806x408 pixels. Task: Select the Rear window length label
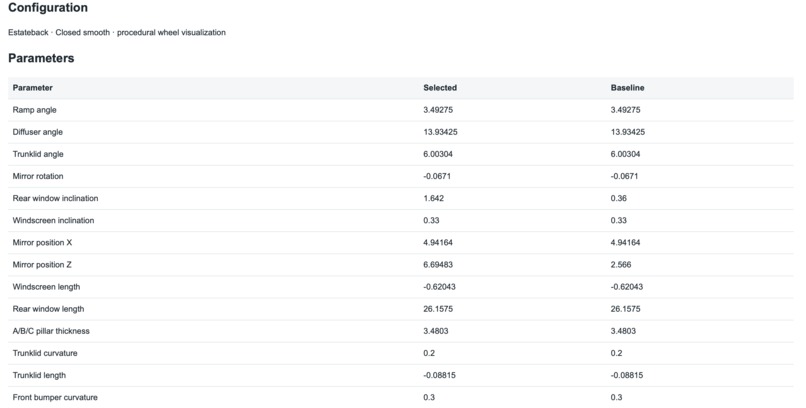48,309
